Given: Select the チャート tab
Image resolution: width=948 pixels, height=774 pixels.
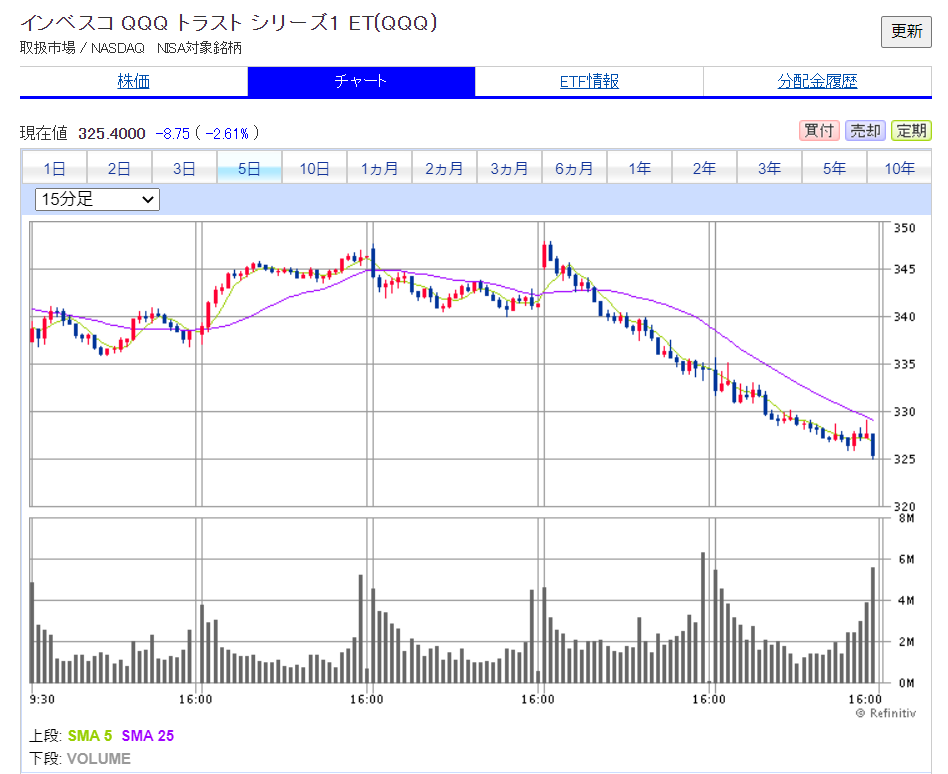Looking at the screenshot, I should tap(361, 81).
